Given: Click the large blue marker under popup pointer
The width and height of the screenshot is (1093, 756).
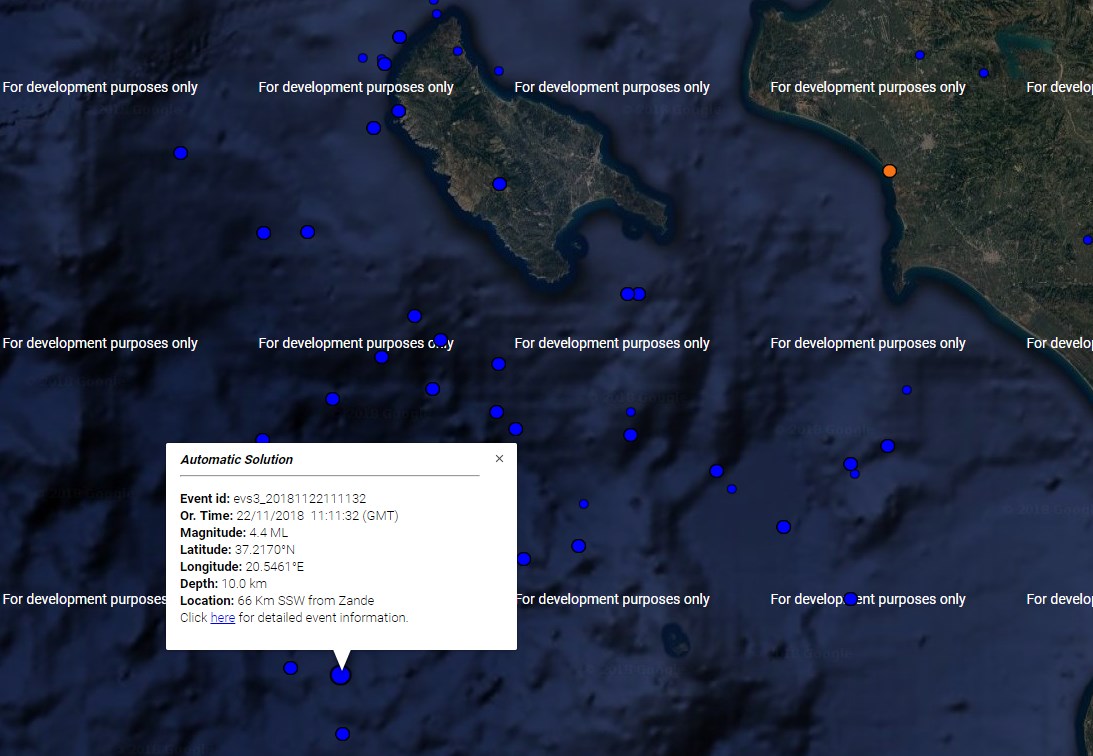Looking at the screenshot, I should click(x=340, y=675).
